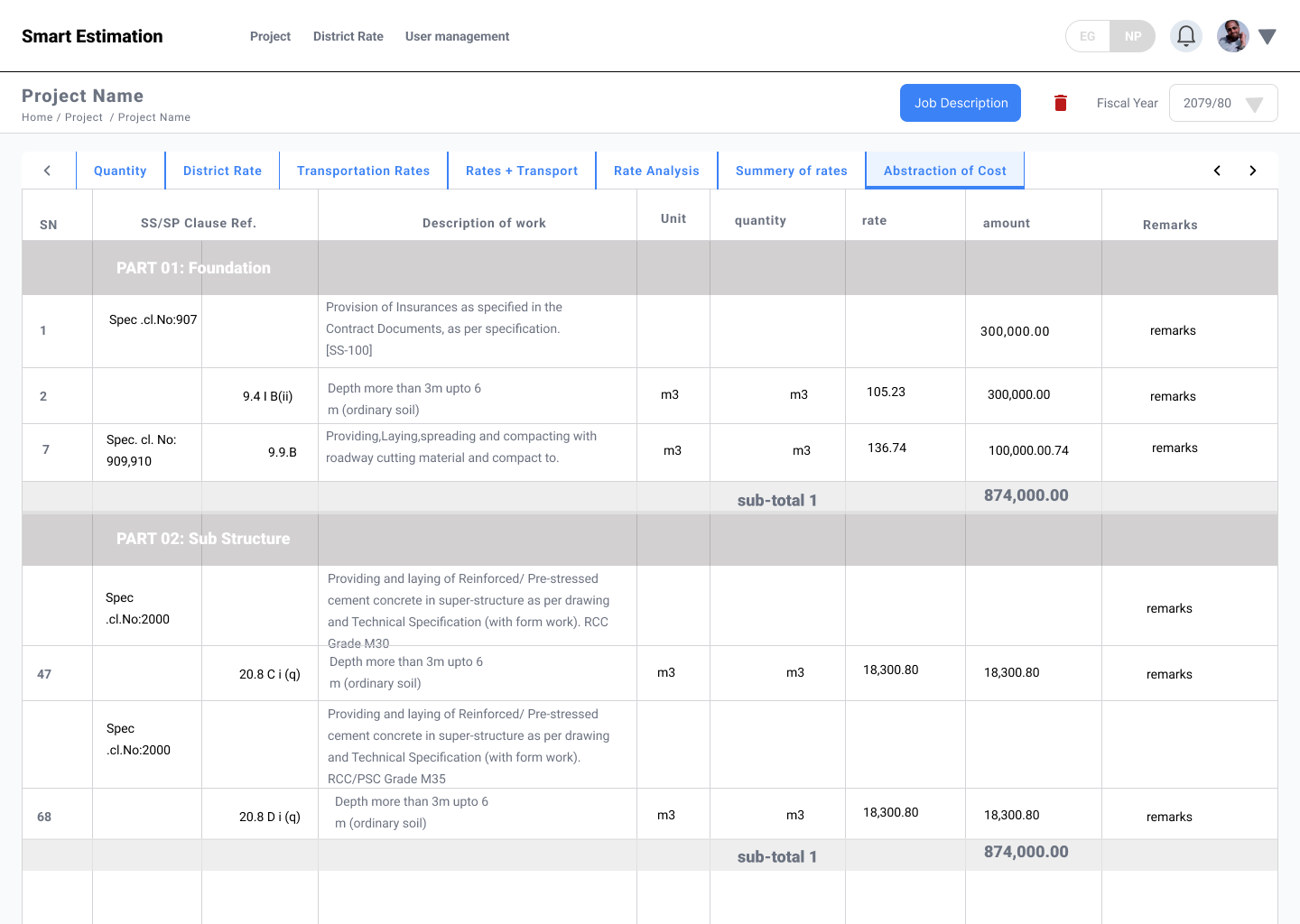
Task: Click the Smart Estimation logo text
Action: (x=92, y=36)
